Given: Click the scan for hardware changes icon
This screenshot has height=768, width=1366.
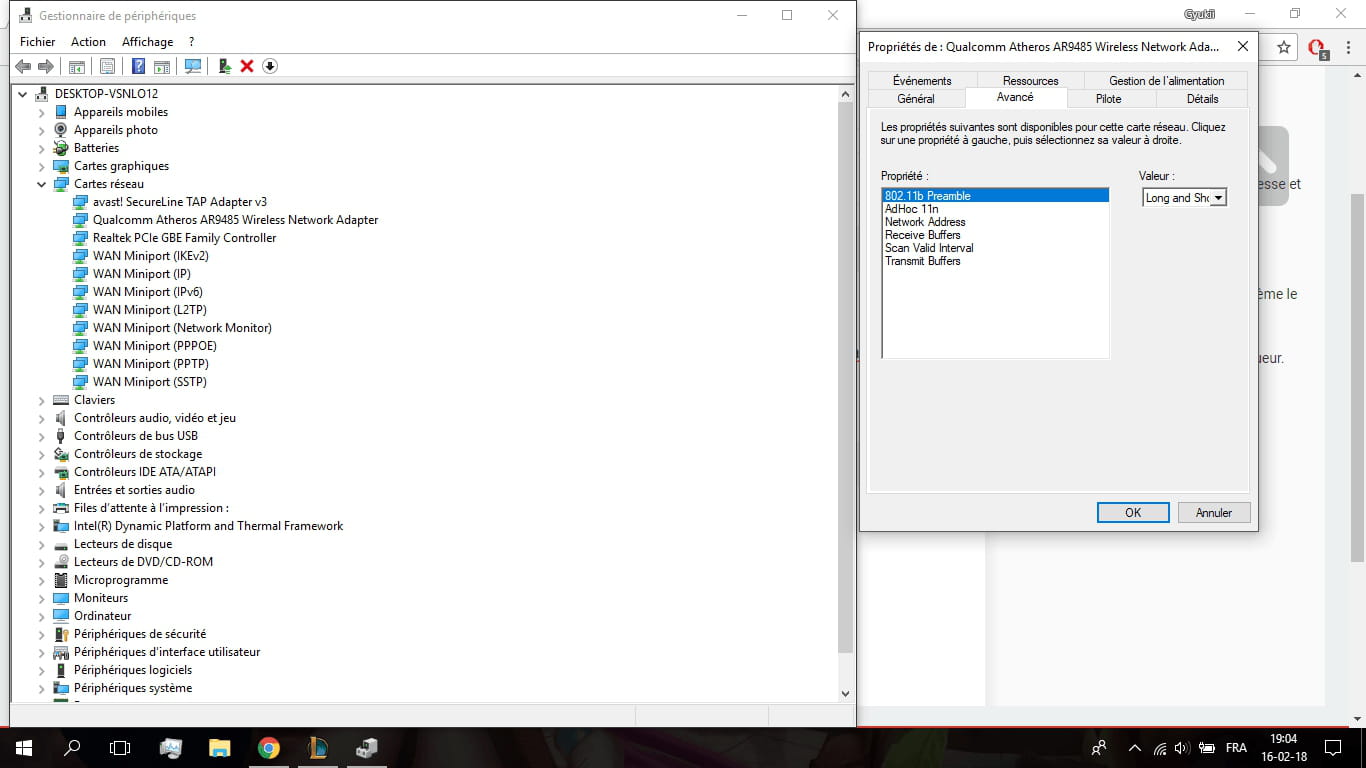Looking at the screenshot, I should click(x=193, y=66).
